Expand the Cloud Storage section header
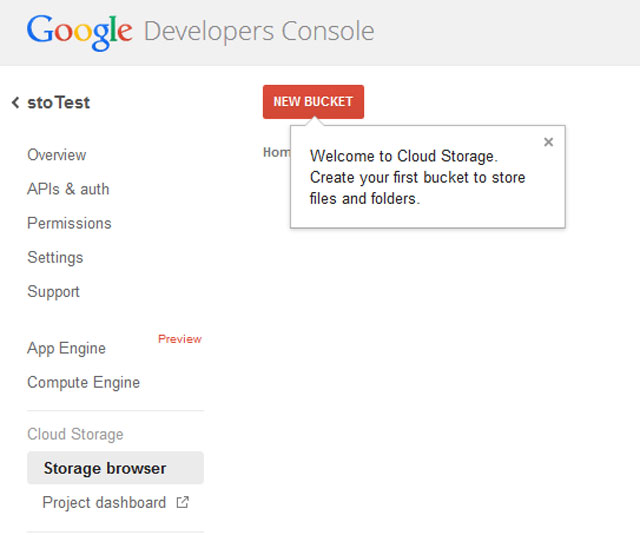Image resolution: width=640 pixels, height=535 pixels. [x=75, y=434]
